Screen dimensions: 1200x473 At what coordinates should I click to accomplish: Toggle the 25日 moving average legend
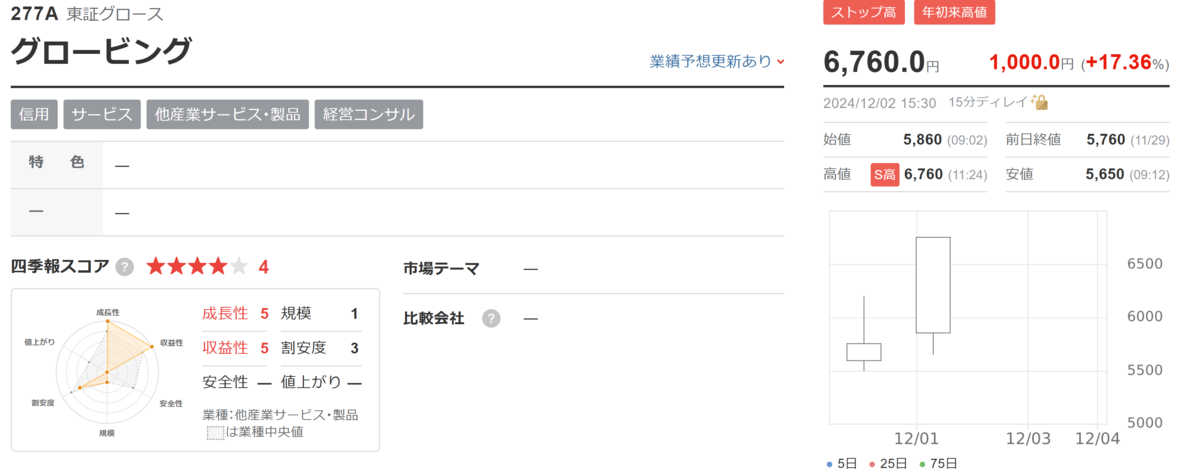point(890,463)
